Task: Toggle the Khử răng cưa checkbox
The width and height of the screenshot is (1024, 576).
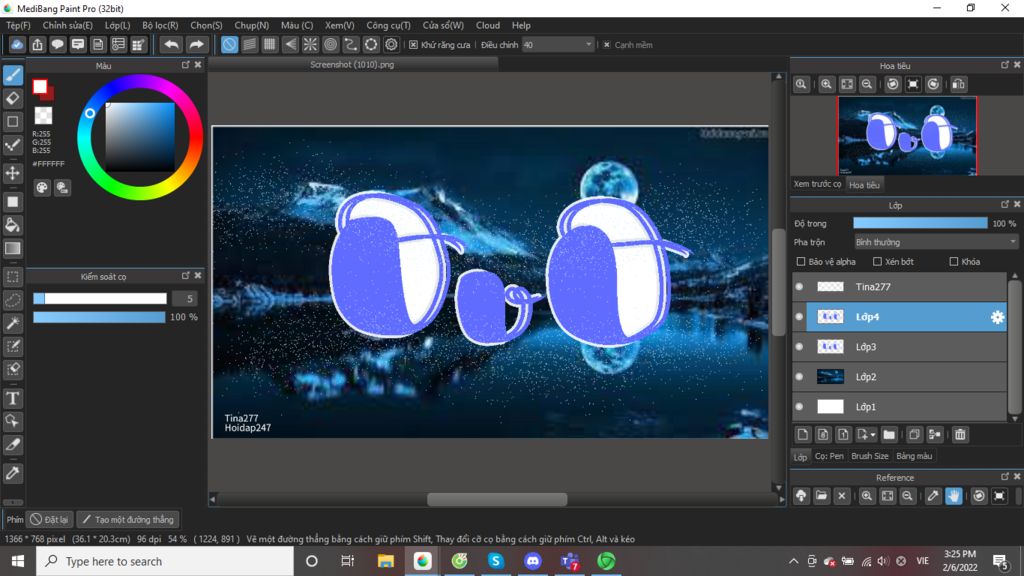Action: pos(413,44)
